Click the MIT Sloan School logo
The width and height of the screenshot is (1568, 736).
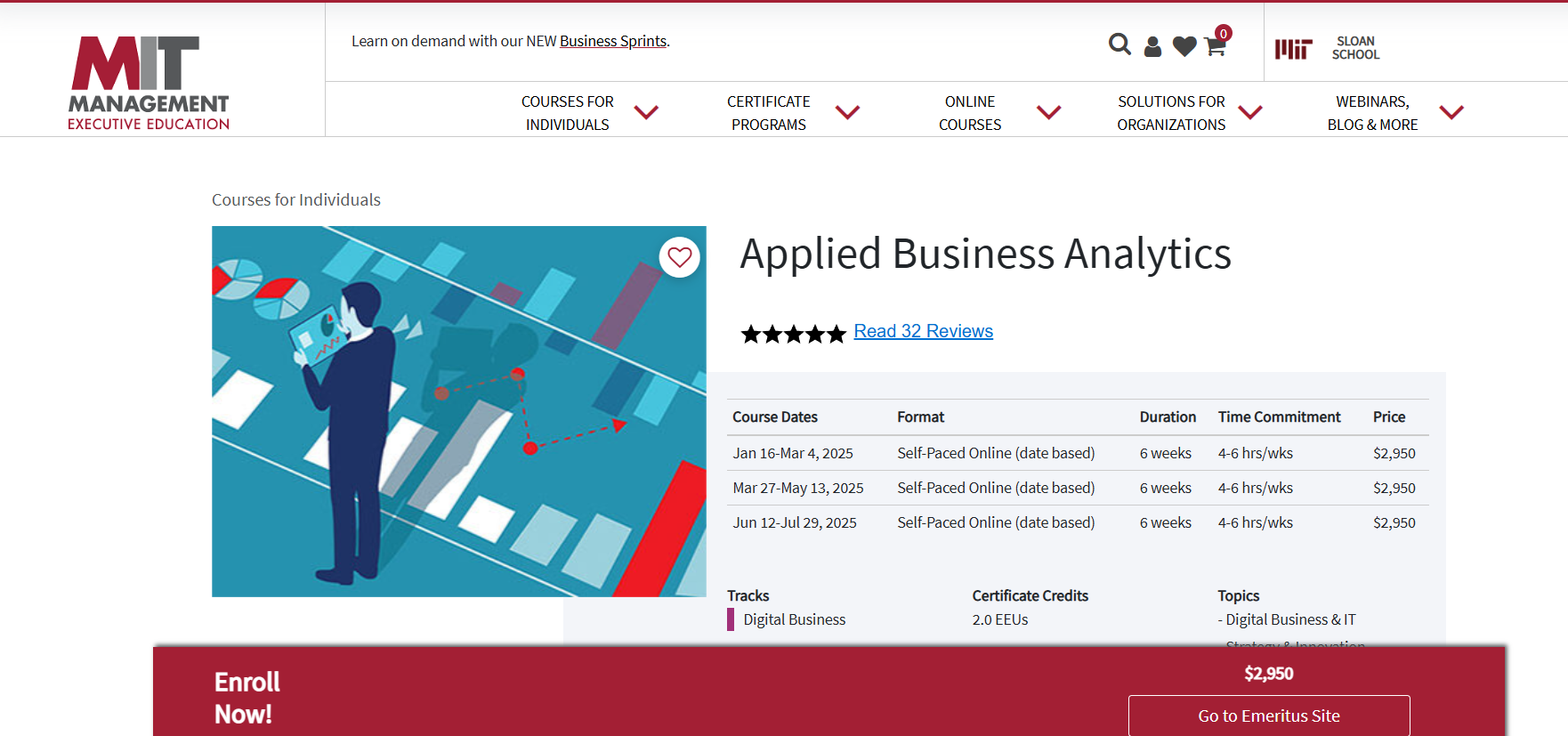pos(1327,48)
